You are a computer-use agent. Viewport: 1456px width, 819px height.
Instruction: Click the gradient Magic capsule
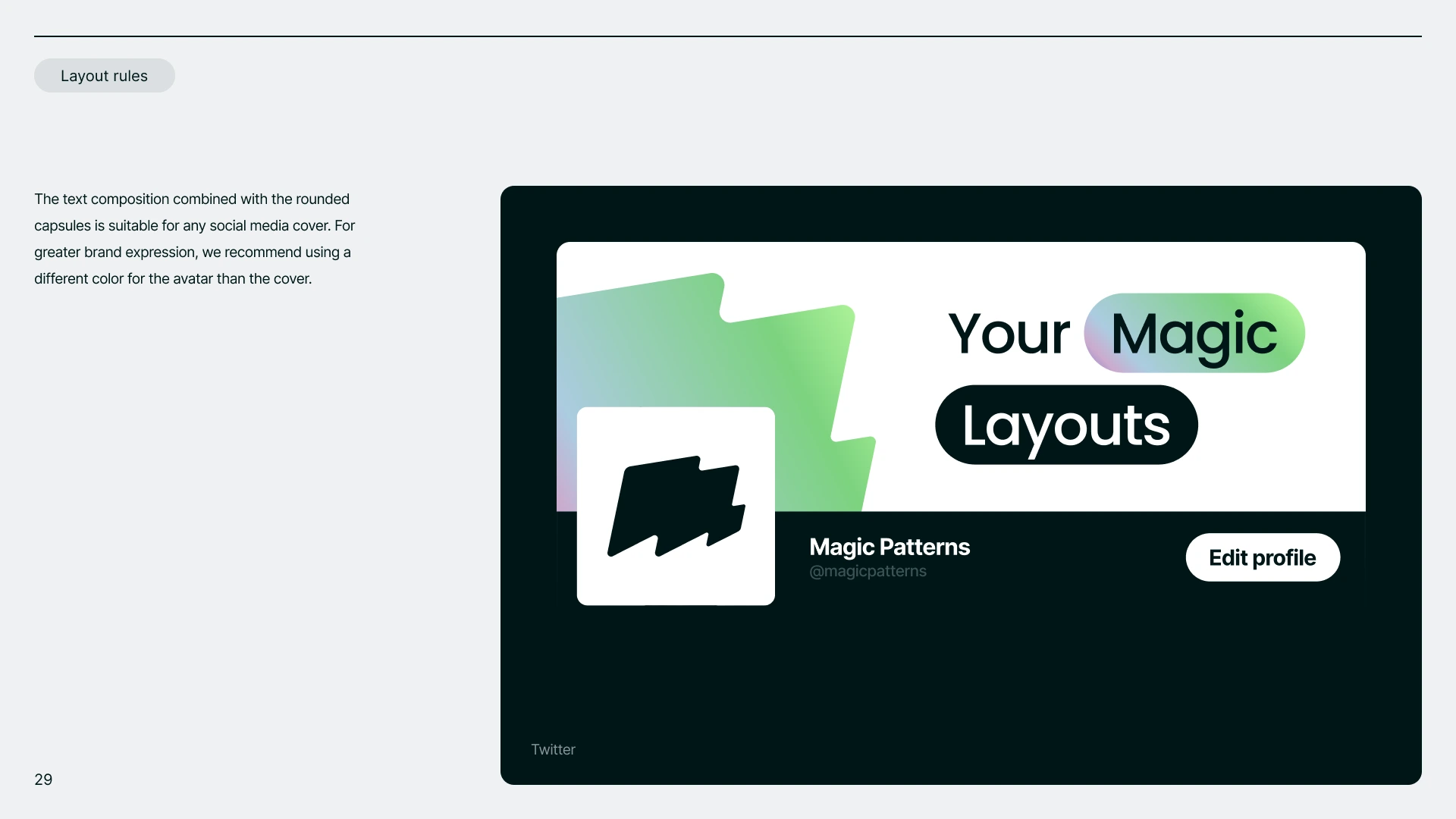[x=1194, y=333]
